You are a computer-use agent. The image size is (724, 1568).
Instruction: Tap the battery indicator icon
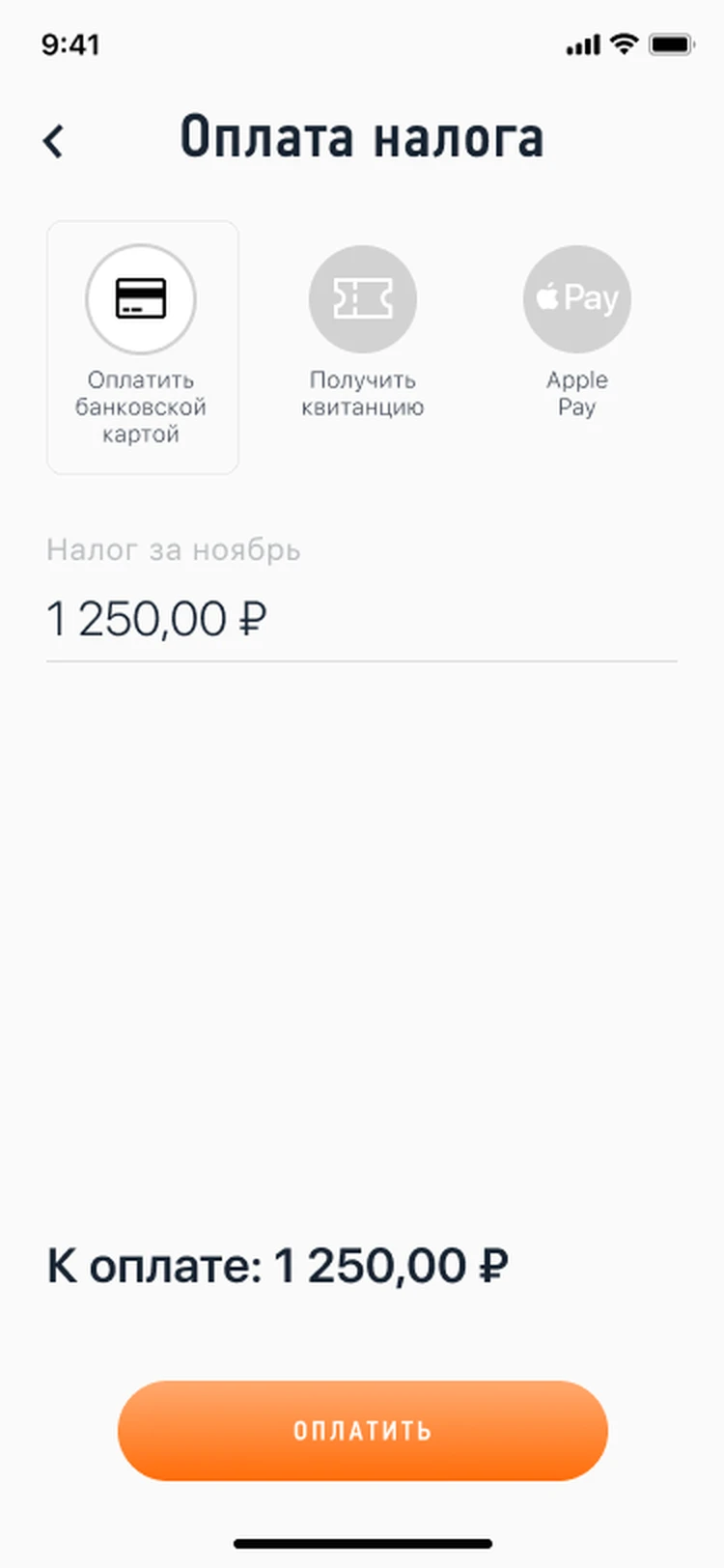671,44
